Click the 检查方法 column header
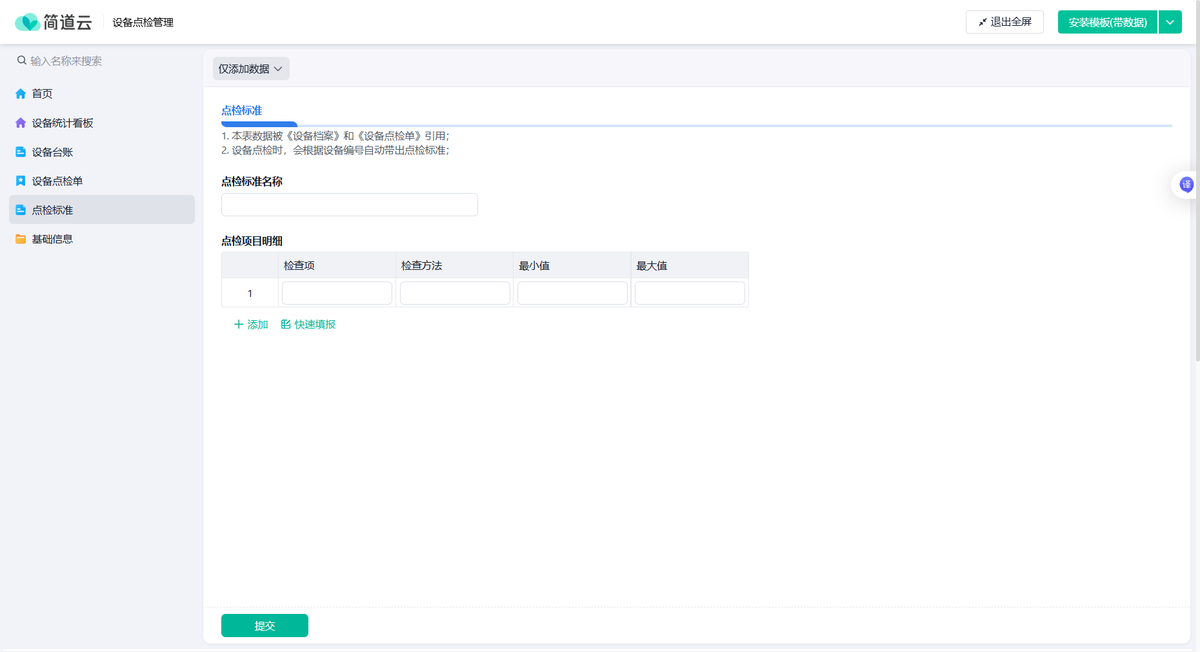 coord(455,266)
